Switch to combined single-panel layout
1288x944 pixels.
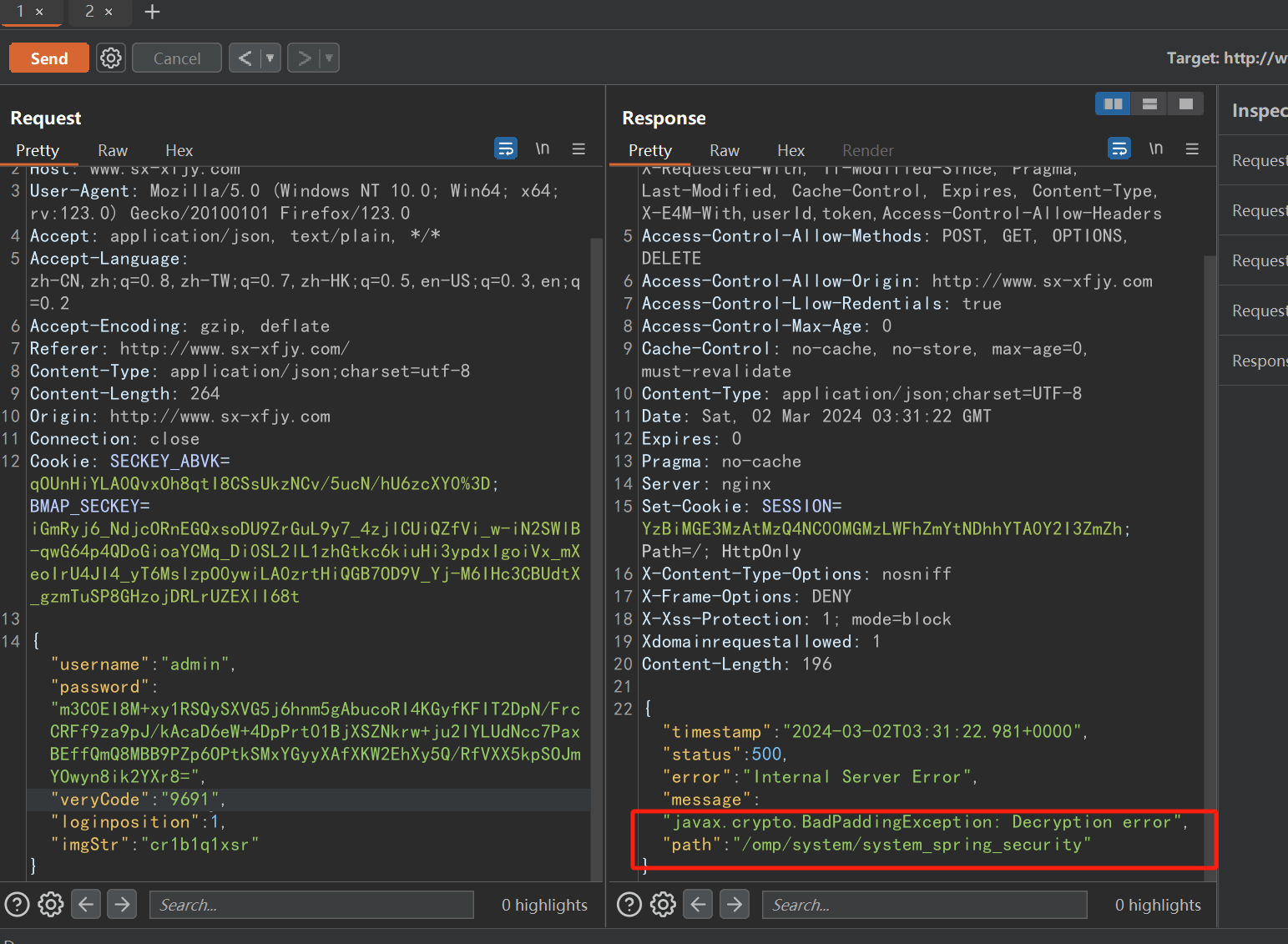click(x=1185, y=103)
